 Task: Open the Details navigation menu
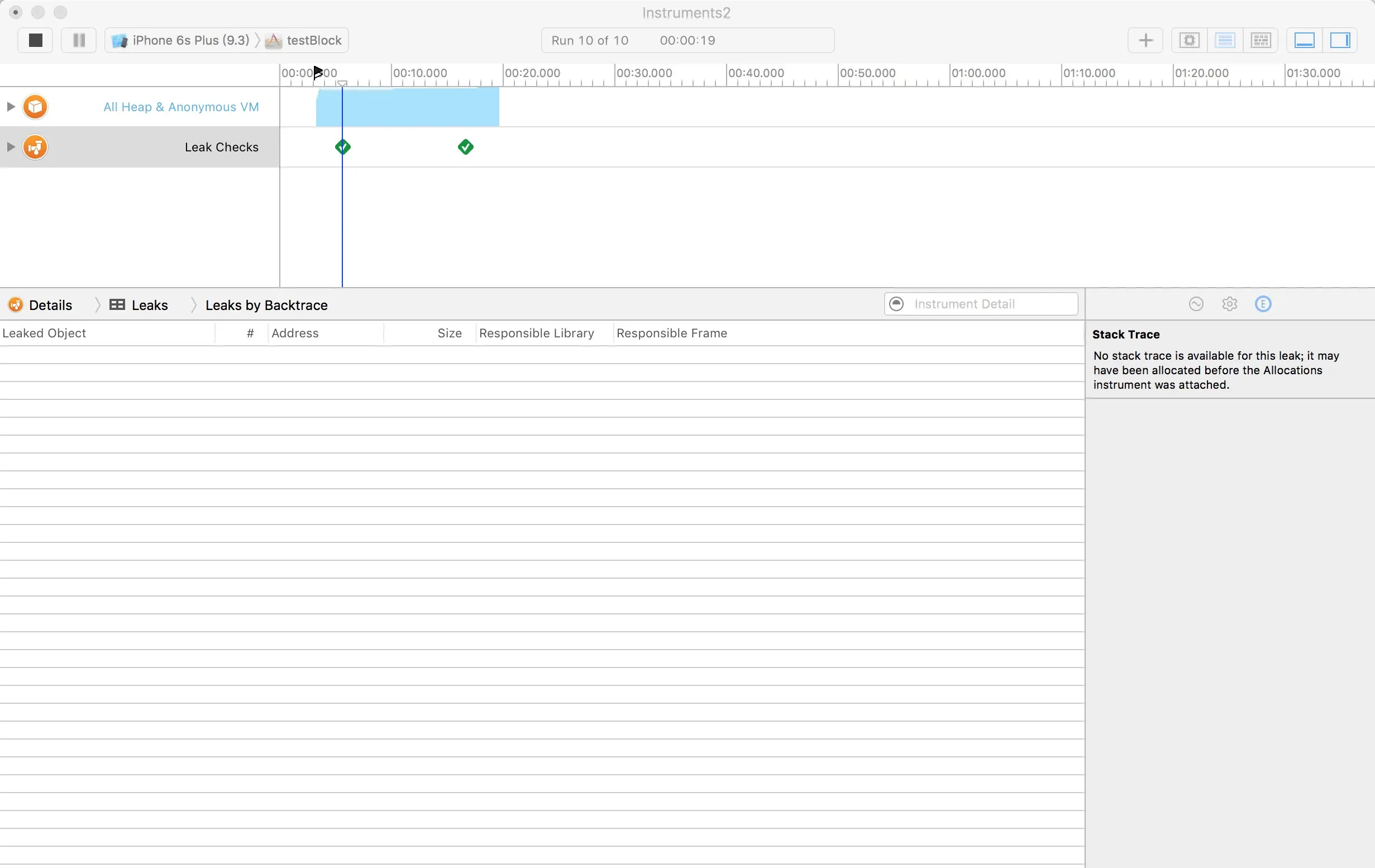tap(50, 305)
